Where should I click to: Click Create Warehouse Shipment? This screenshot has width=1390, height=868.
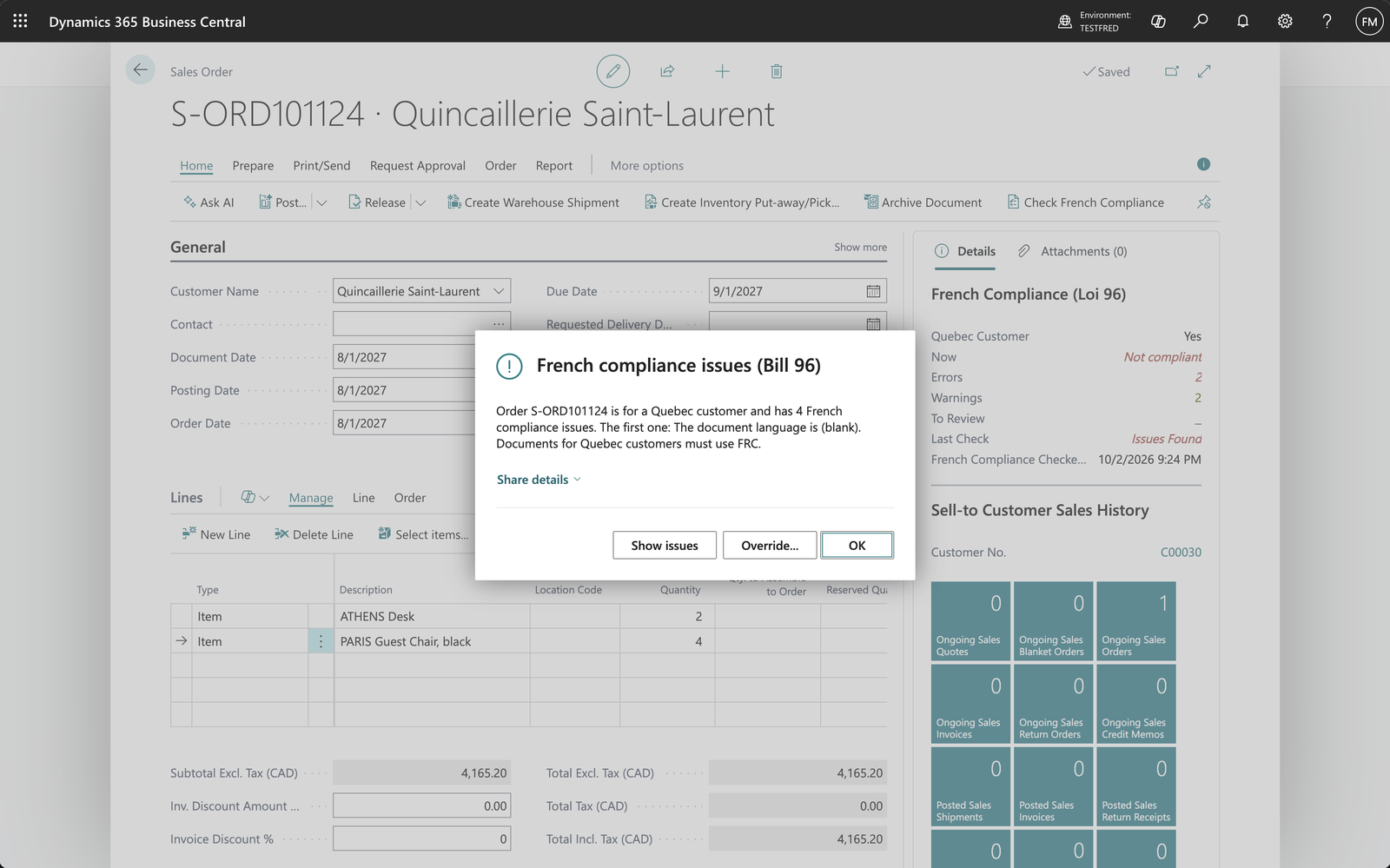533,202
